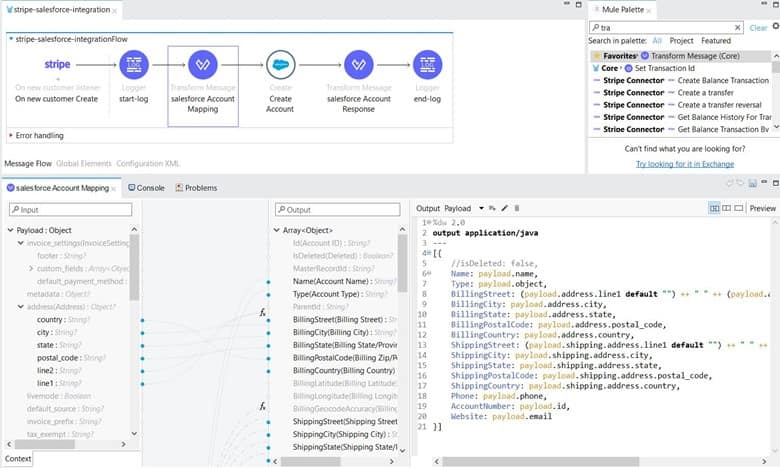Switch to the Console tab
The height and width of the screenshot is (468, 780).
pyautogui.click(x=146, y=188)
